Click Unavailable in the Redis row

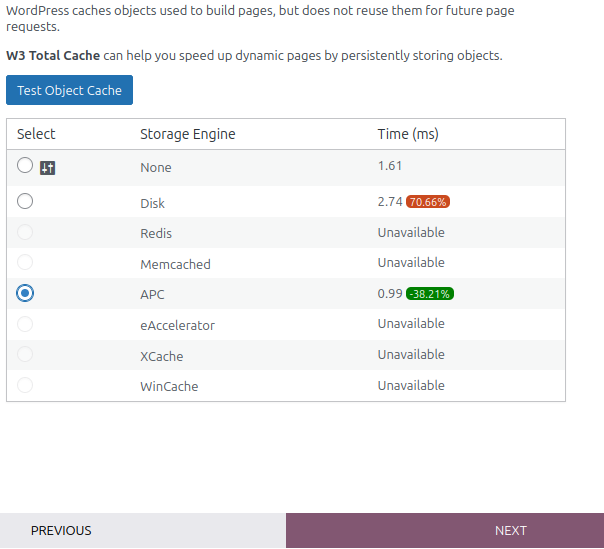(411, 232)
